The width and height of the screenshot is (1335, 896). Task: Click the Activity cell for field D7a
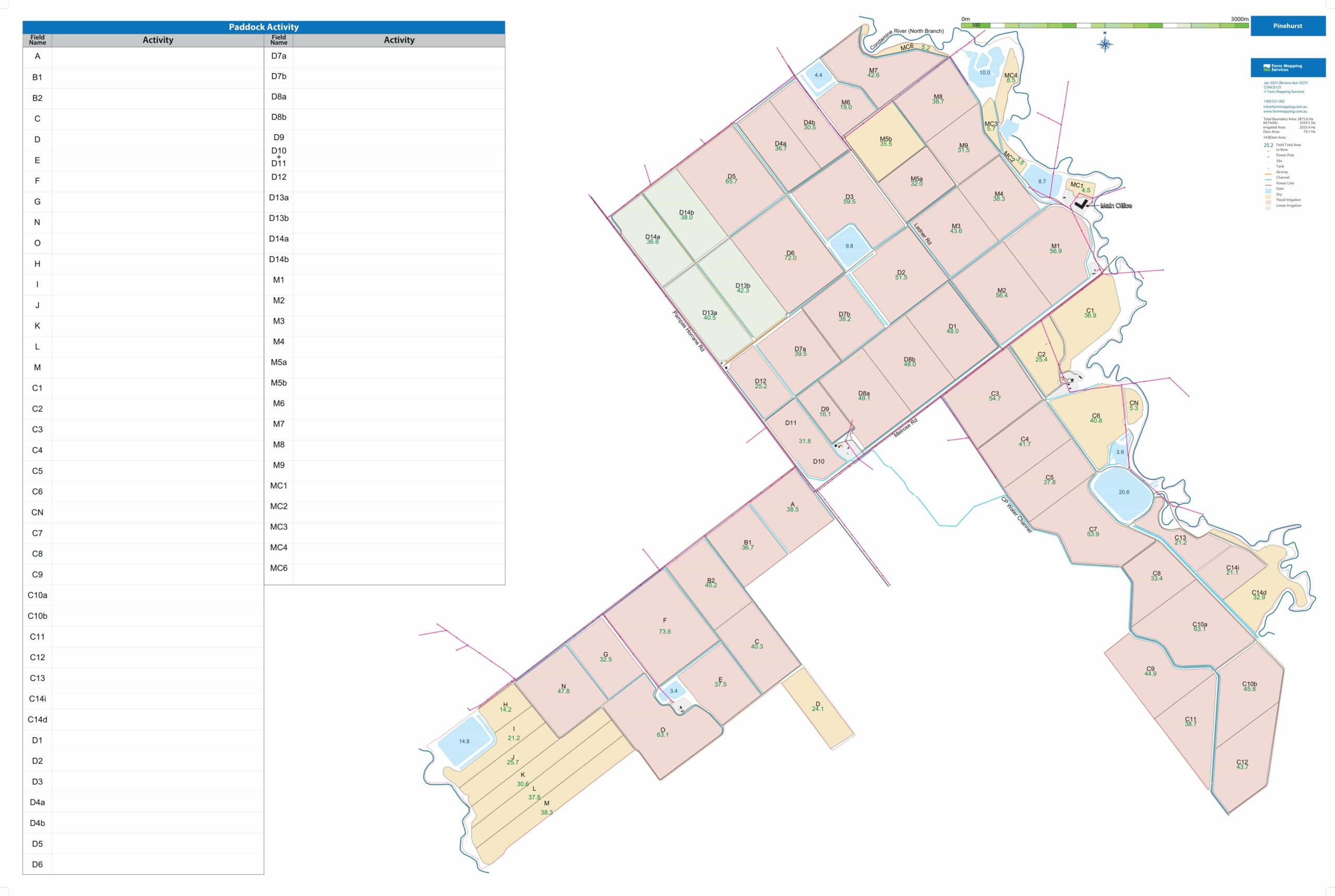pyautogui.click(x=399, y=56)
